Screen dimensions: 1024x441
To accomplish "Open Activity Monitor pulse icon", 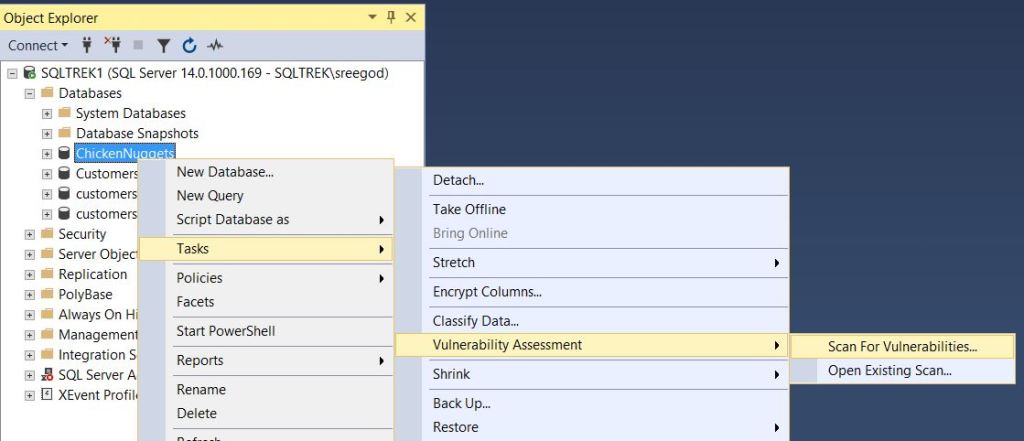I will click(215, 45).
